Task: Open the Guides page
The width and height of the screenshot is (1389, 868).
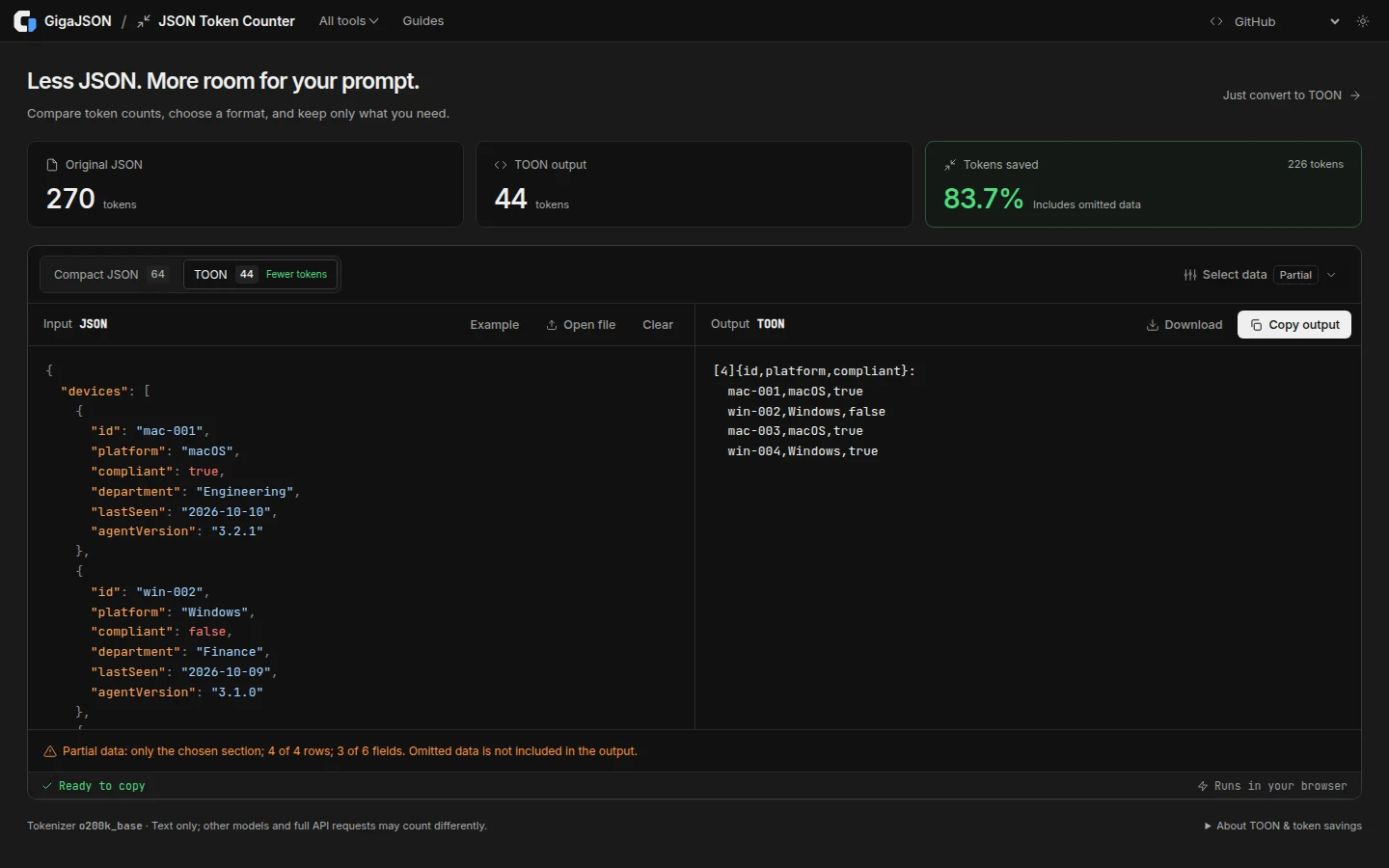Action: tap(423, 21)
